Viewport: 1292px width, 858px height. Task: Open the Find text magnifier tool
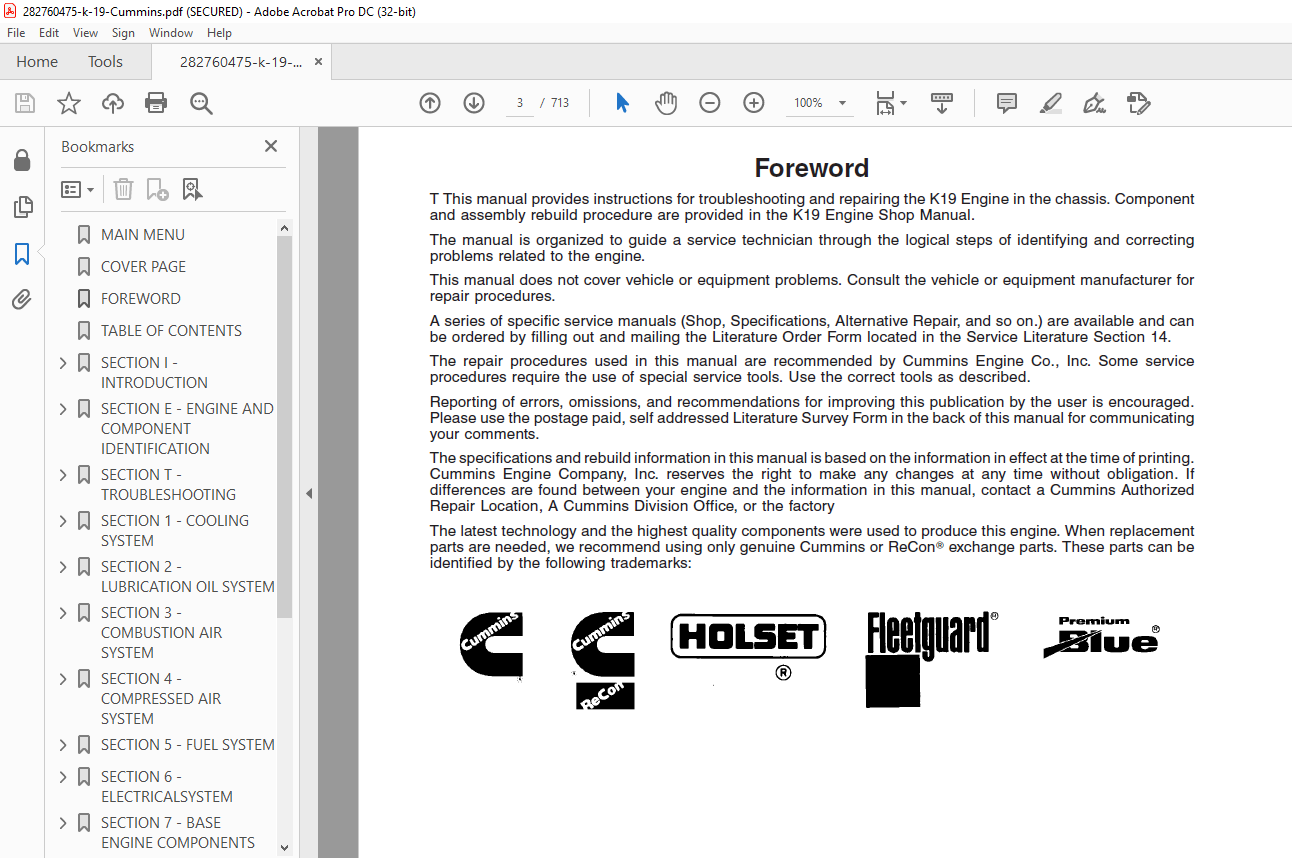tap(202, 103)
